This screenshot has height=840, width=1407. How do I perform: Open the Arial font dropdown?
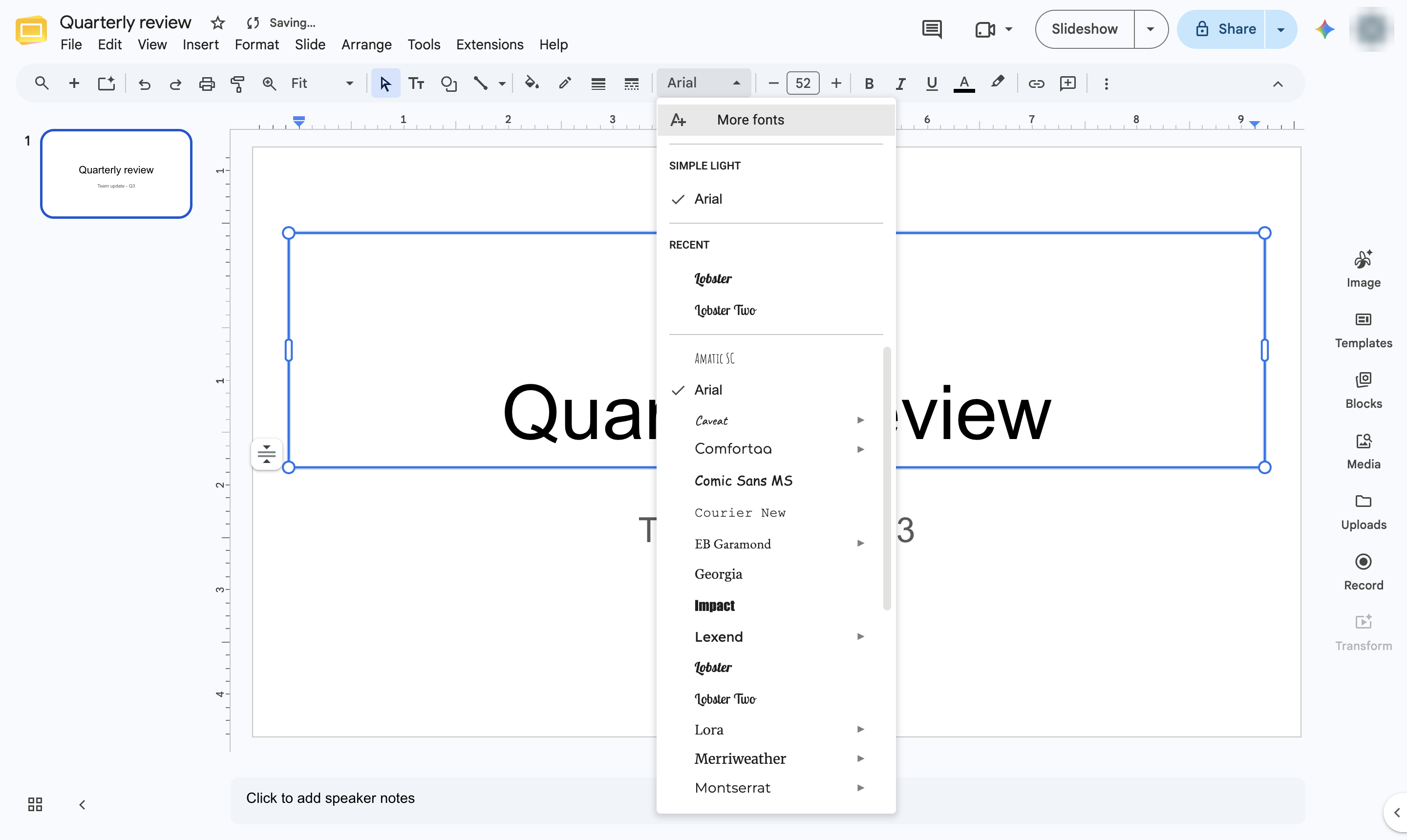[x=703, y=83]
